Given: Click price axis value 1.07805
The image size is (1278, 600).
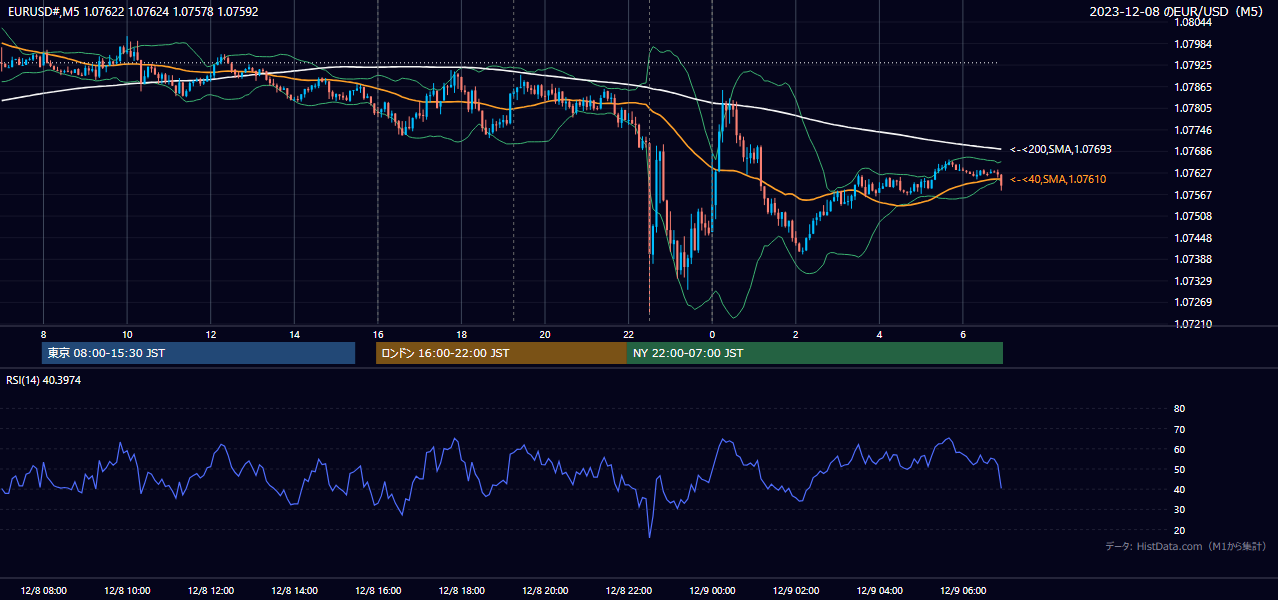Looking at the screenshot, I should click(x=1192, y=108).
